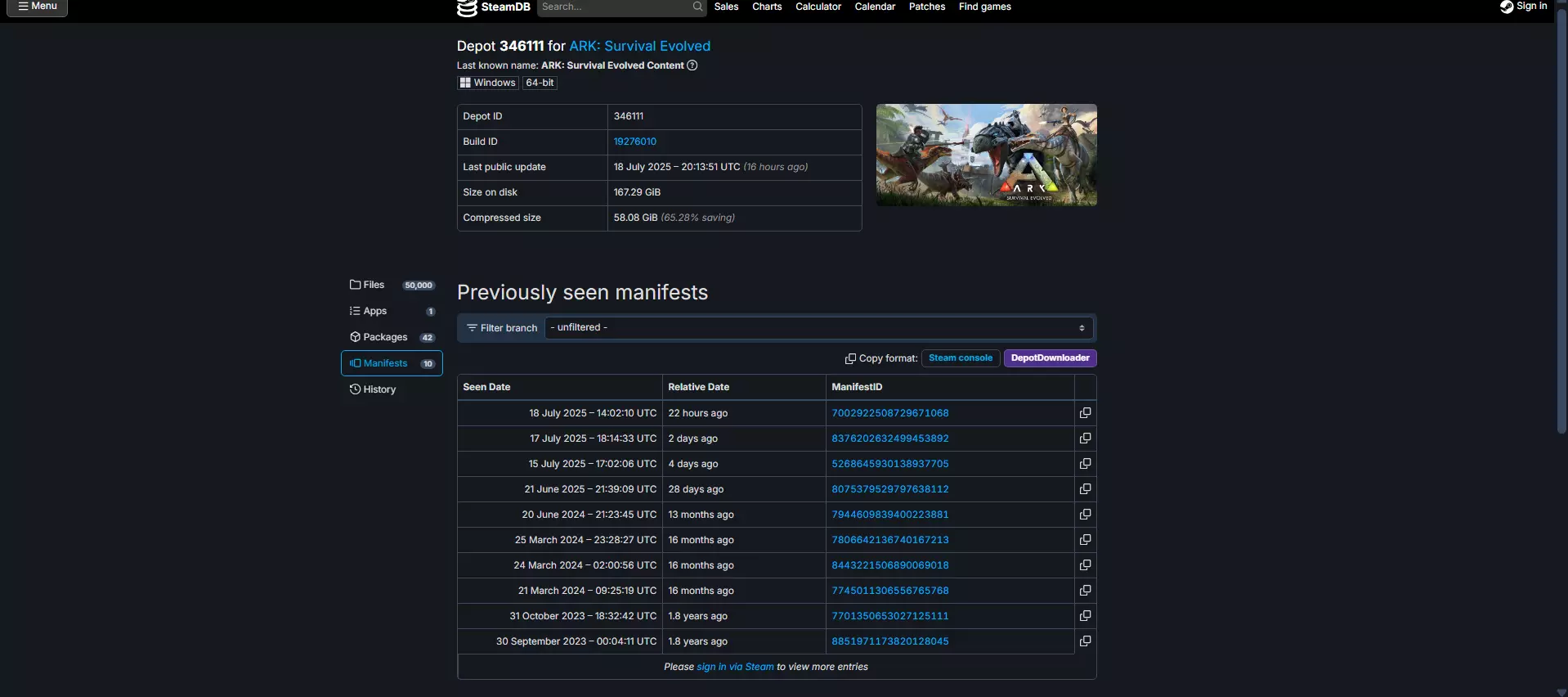Click the Depot ID value 346111
Screen dimensions: 1568x697
[x=629, y=116]
